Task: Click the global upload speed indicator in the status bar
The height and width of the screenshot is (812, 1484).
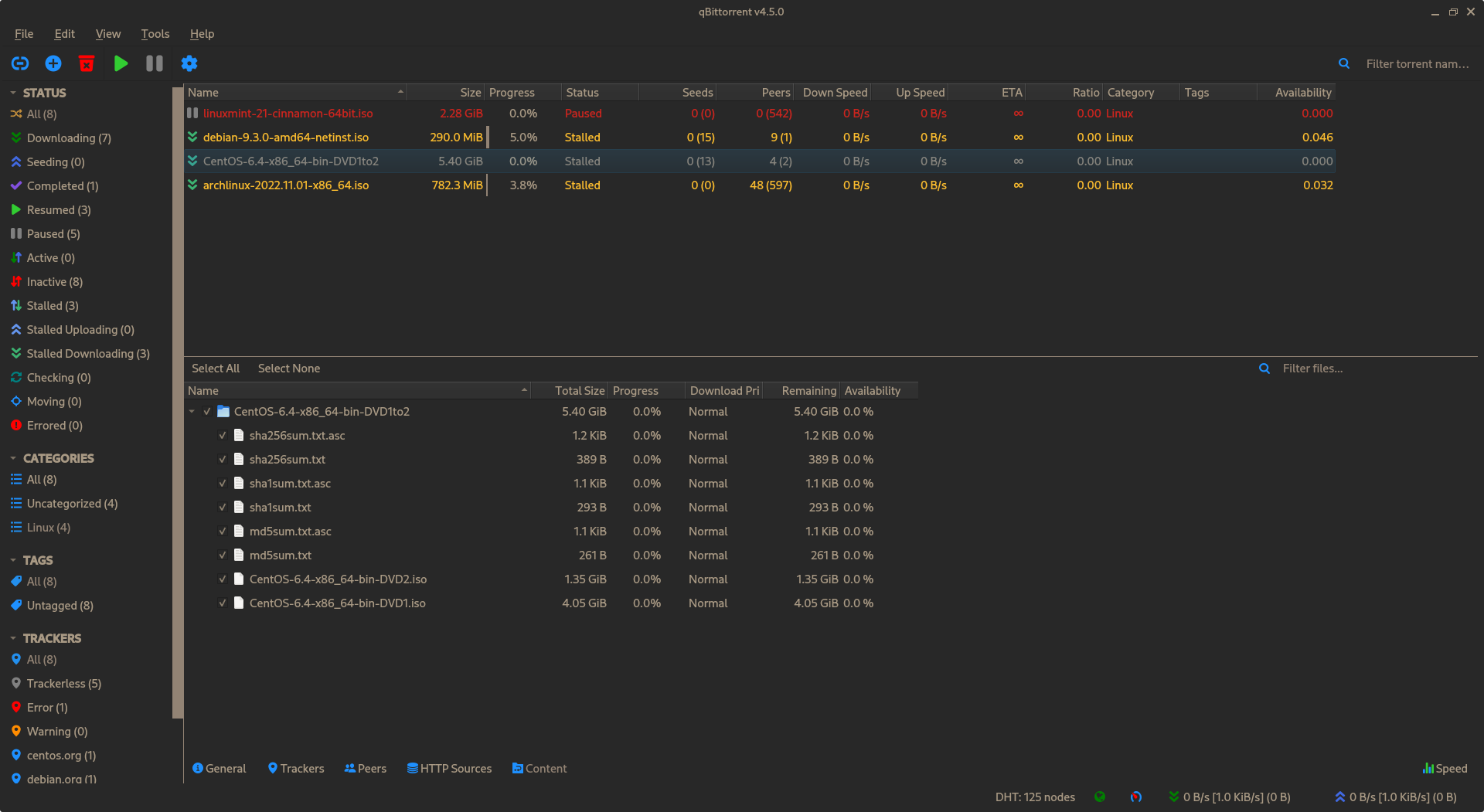Action: 1396,797
